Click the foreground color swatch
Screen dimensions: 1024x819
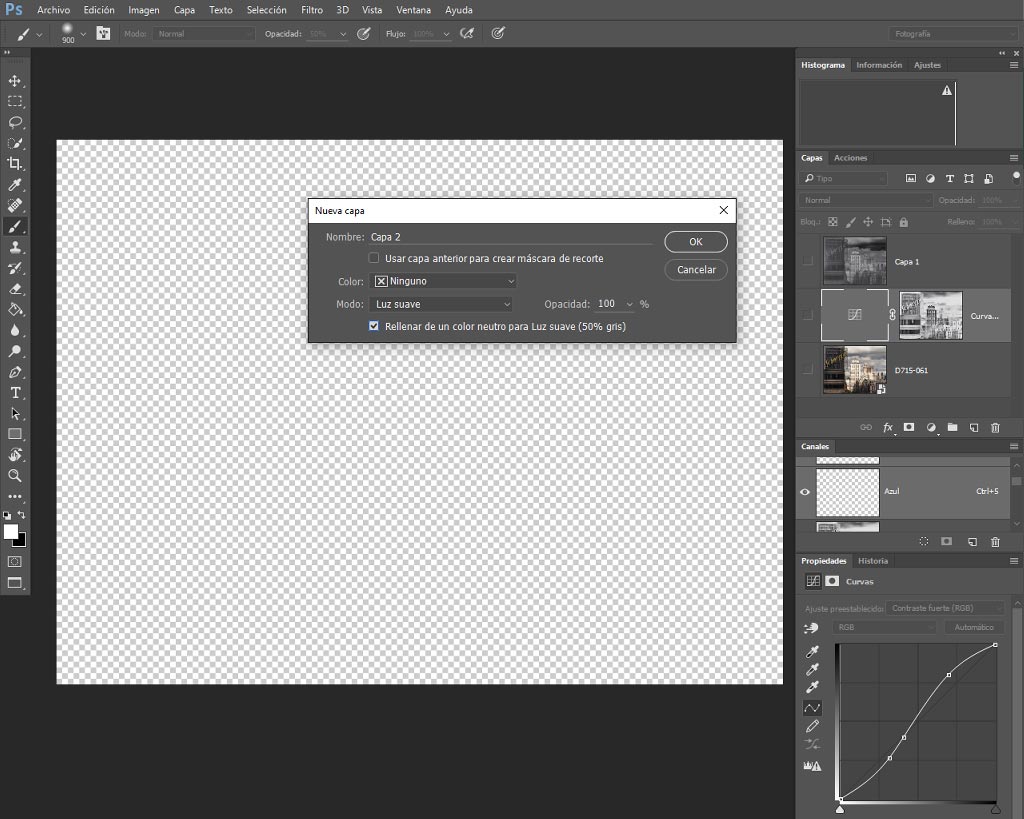pos(10,532)
